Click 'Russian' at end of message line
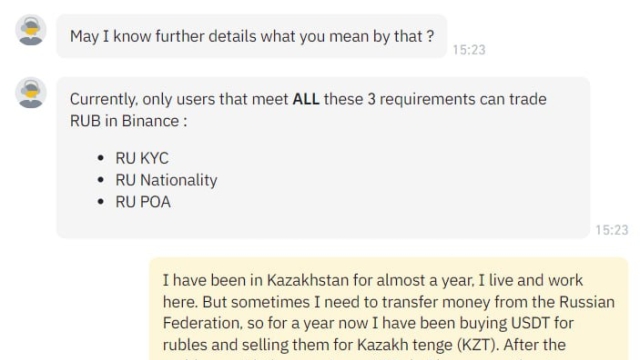The width and height of the screenshot is (640, 360). [x=587, y=302]
